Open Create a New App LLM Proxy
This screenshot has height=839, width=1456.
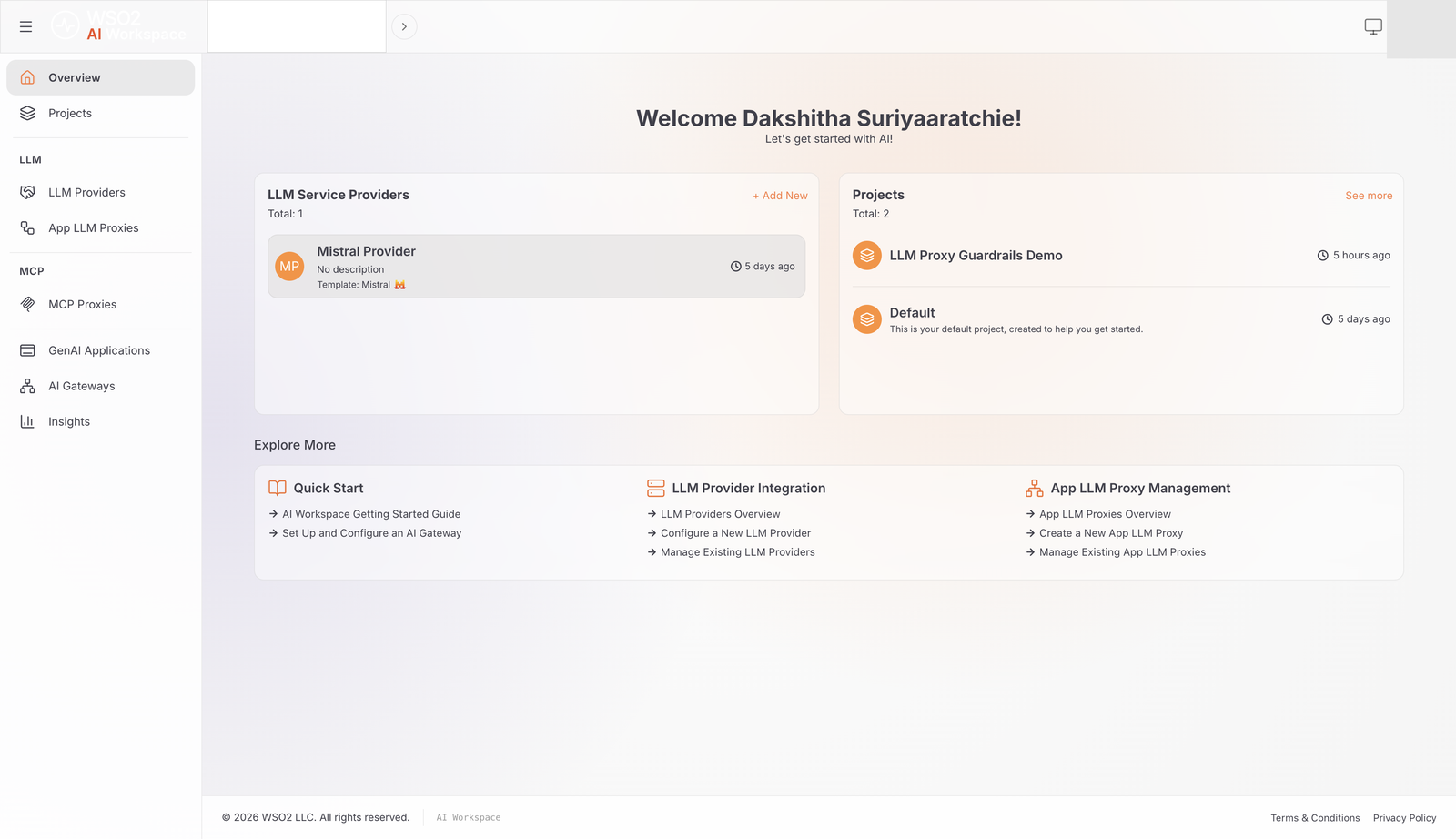click(1111, 533)
